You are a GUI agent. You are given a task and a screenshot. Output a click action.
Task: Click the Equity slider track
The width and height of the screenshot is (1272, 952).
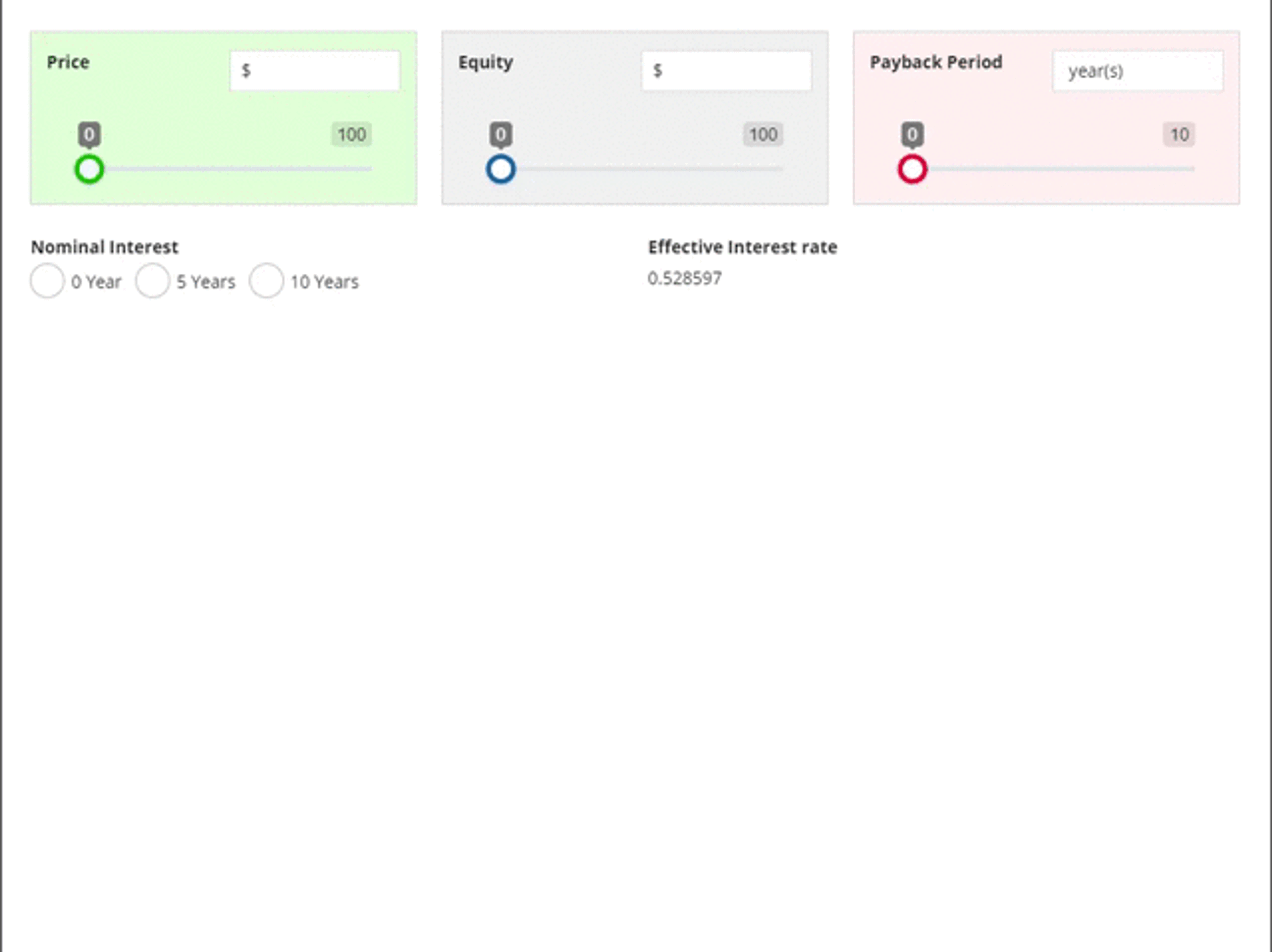[642, 169]
